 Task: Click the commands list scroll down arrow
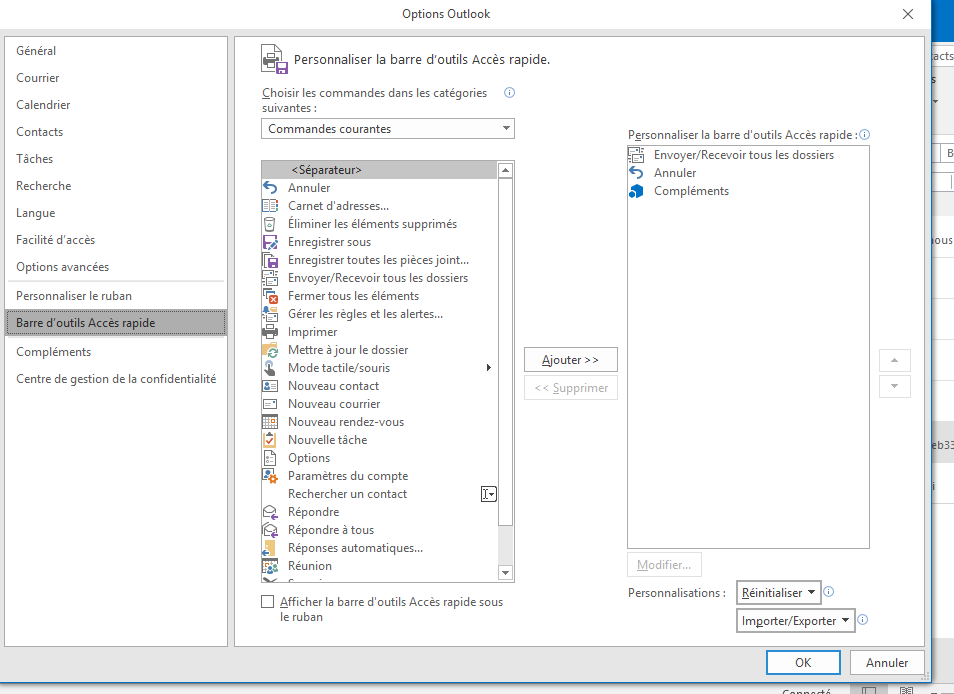[506, 572]
